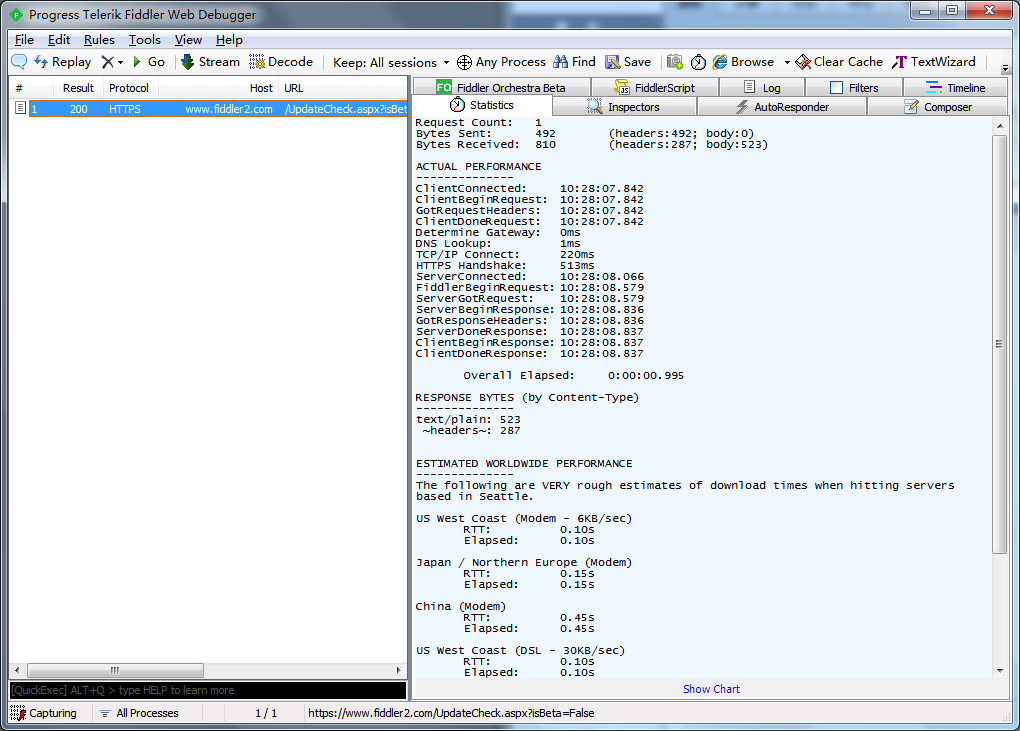
Task: Switch to the Composer tab
Action: click(x=938, y=107)
